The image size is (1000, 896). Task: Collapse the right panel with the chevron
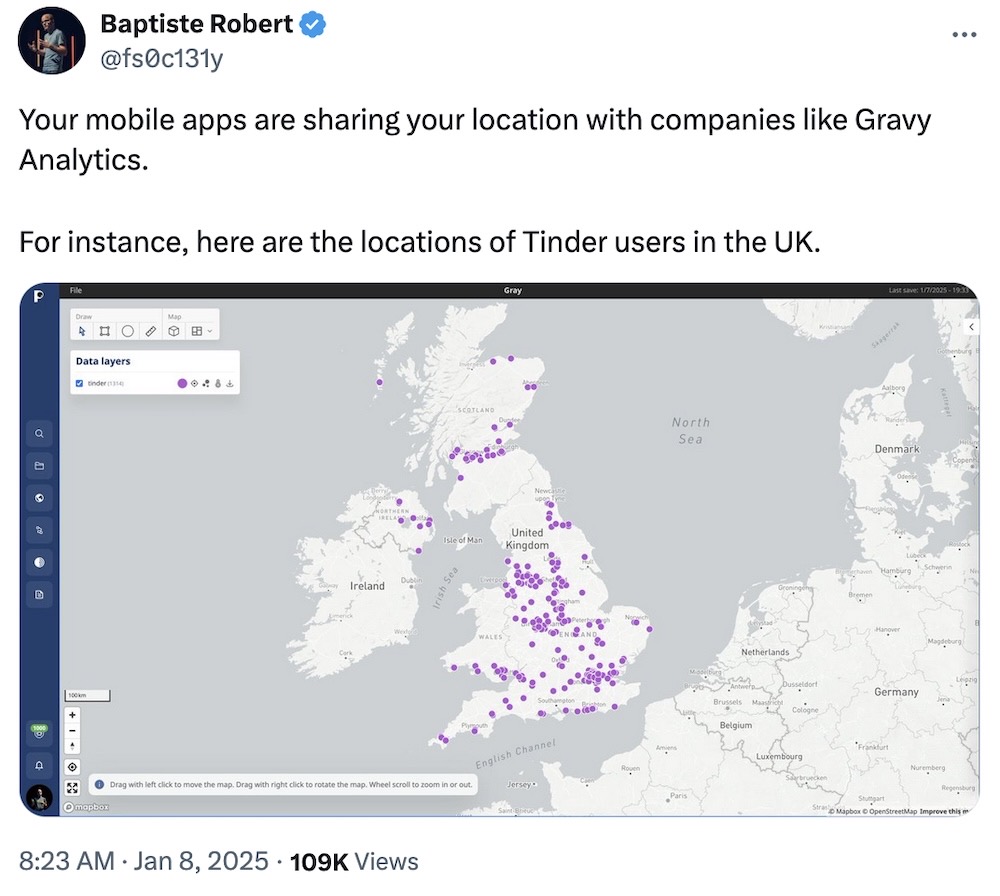(x=971, y=326)
